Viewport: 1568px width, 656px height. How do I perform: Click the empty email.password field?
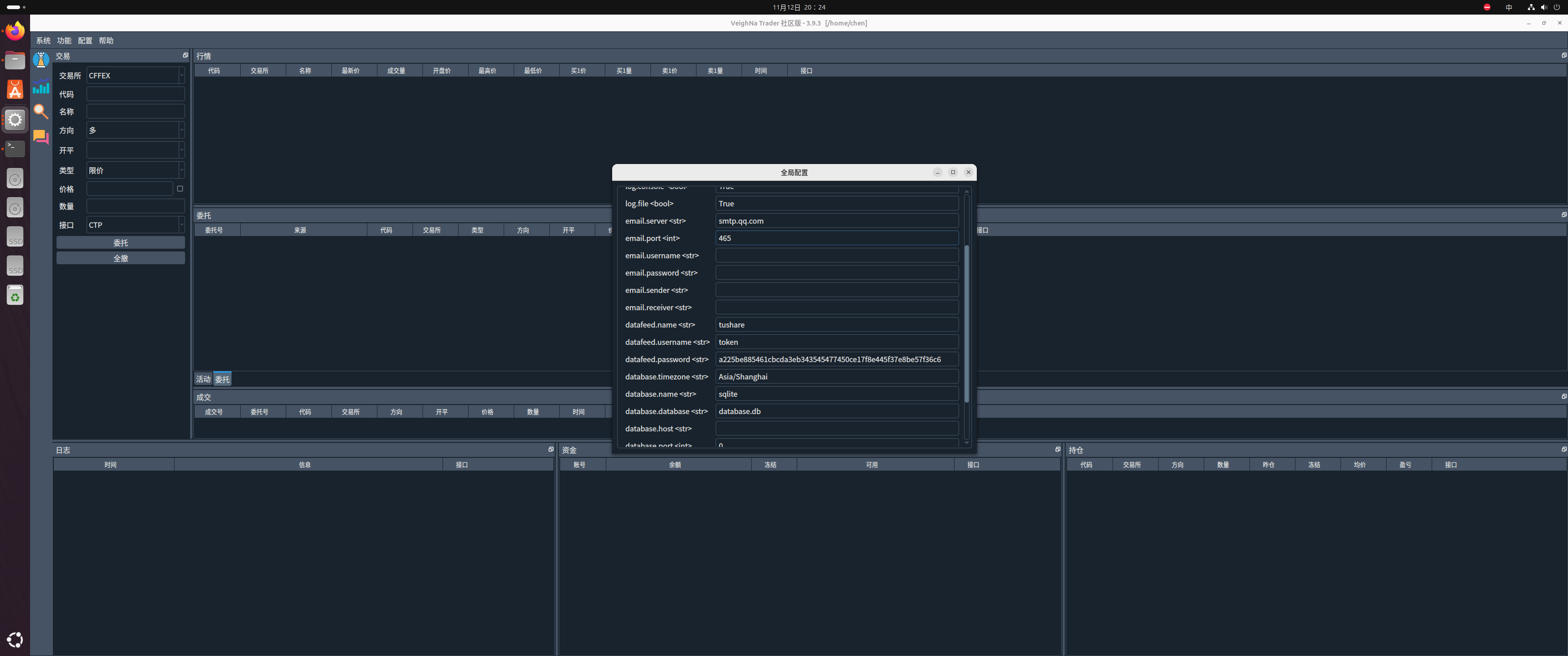tap(836, 272)
